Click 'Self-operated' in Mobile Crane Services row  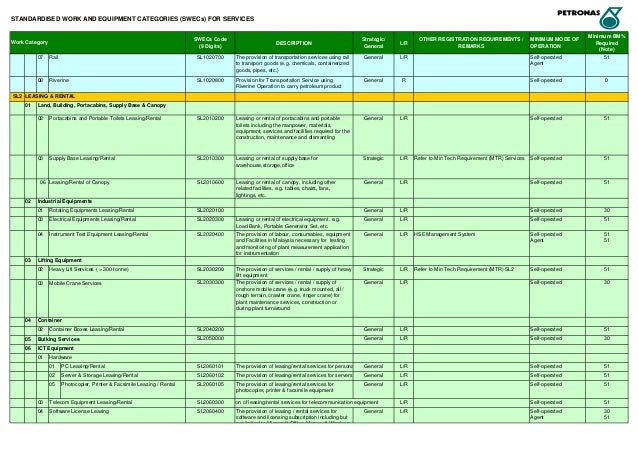pyautogui.click(x=546, y=282)
